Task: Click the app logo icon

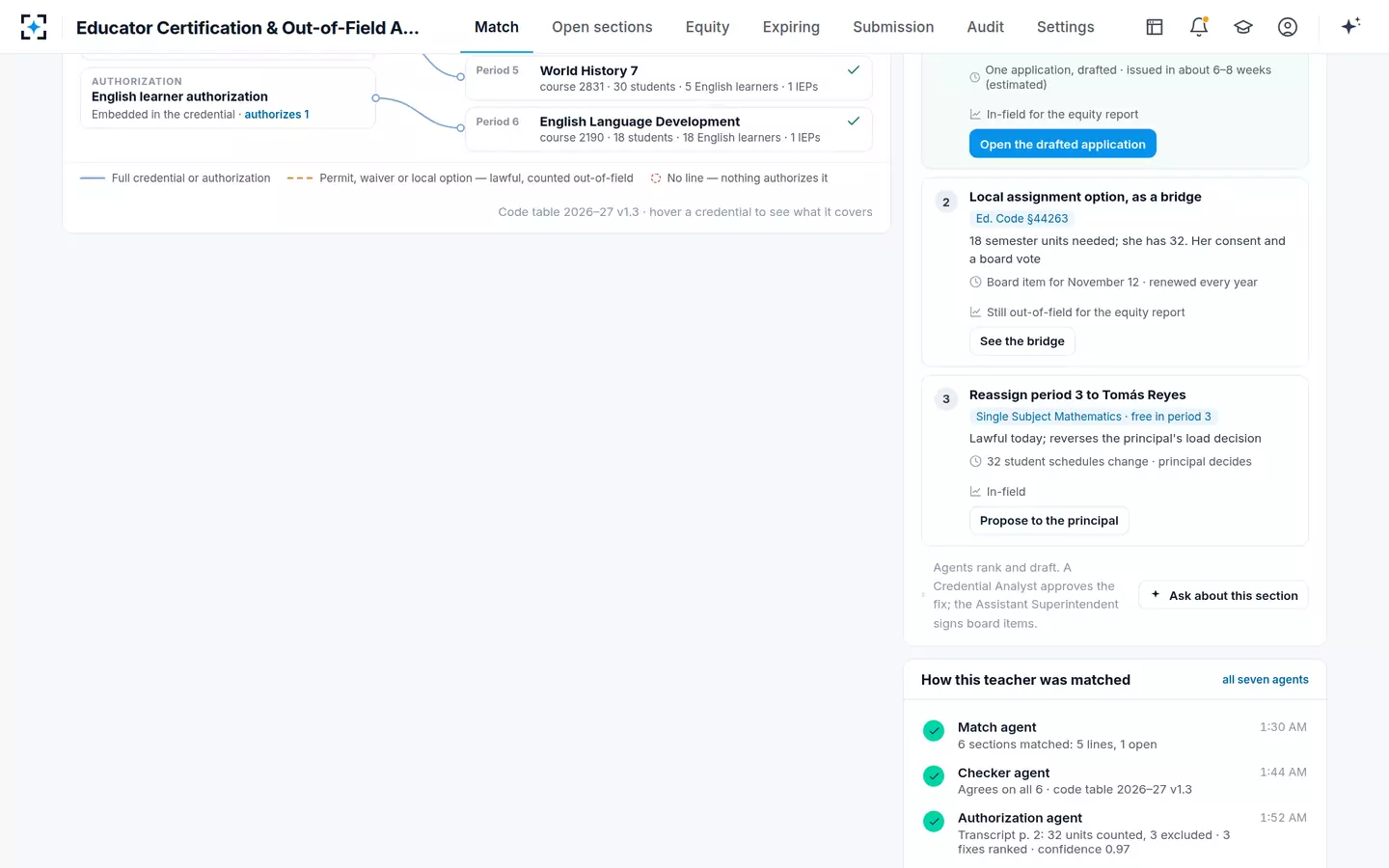Action: click(34, 27)
